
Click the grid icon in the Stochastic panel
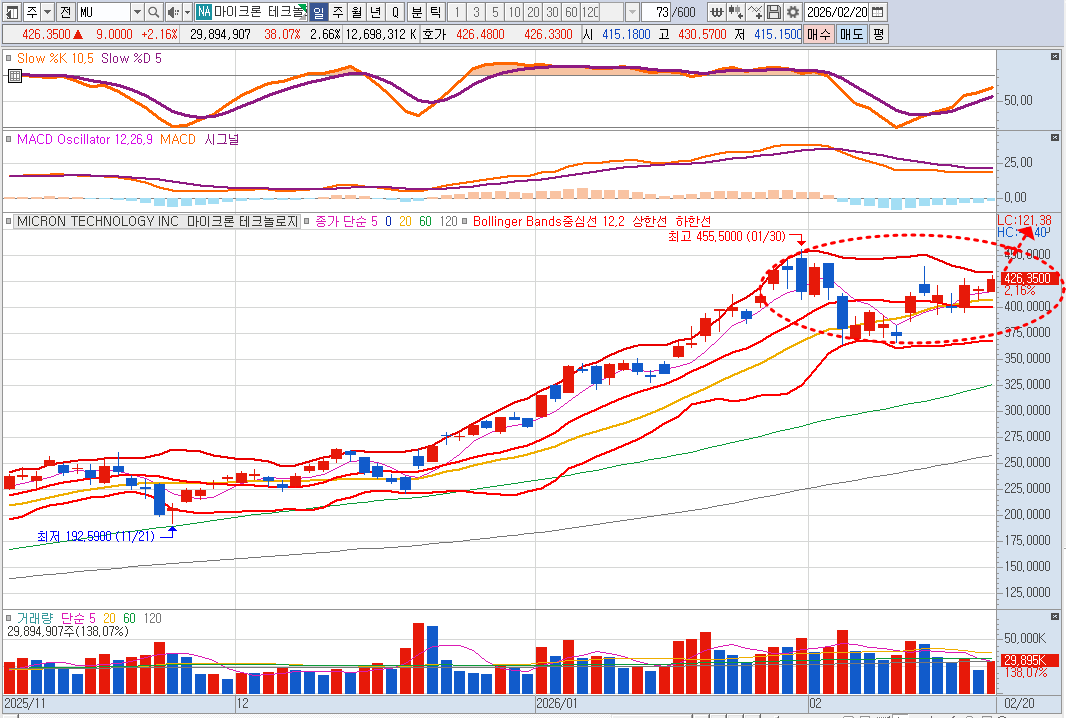click(14, 75)
